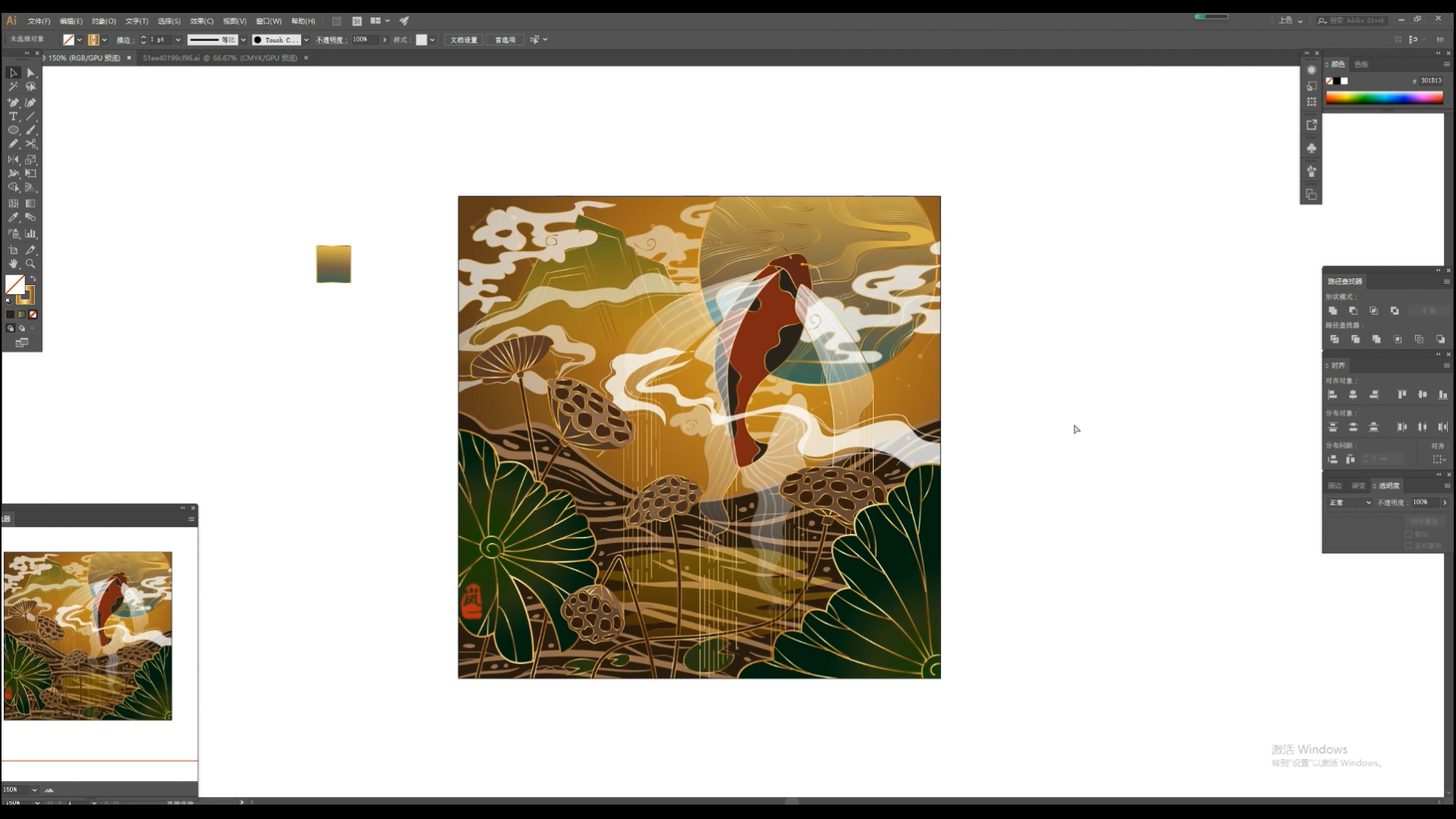1456x819 pixels.
Task: Open the 窗口(W) Window menu
Action: click(x=268, y=21)
